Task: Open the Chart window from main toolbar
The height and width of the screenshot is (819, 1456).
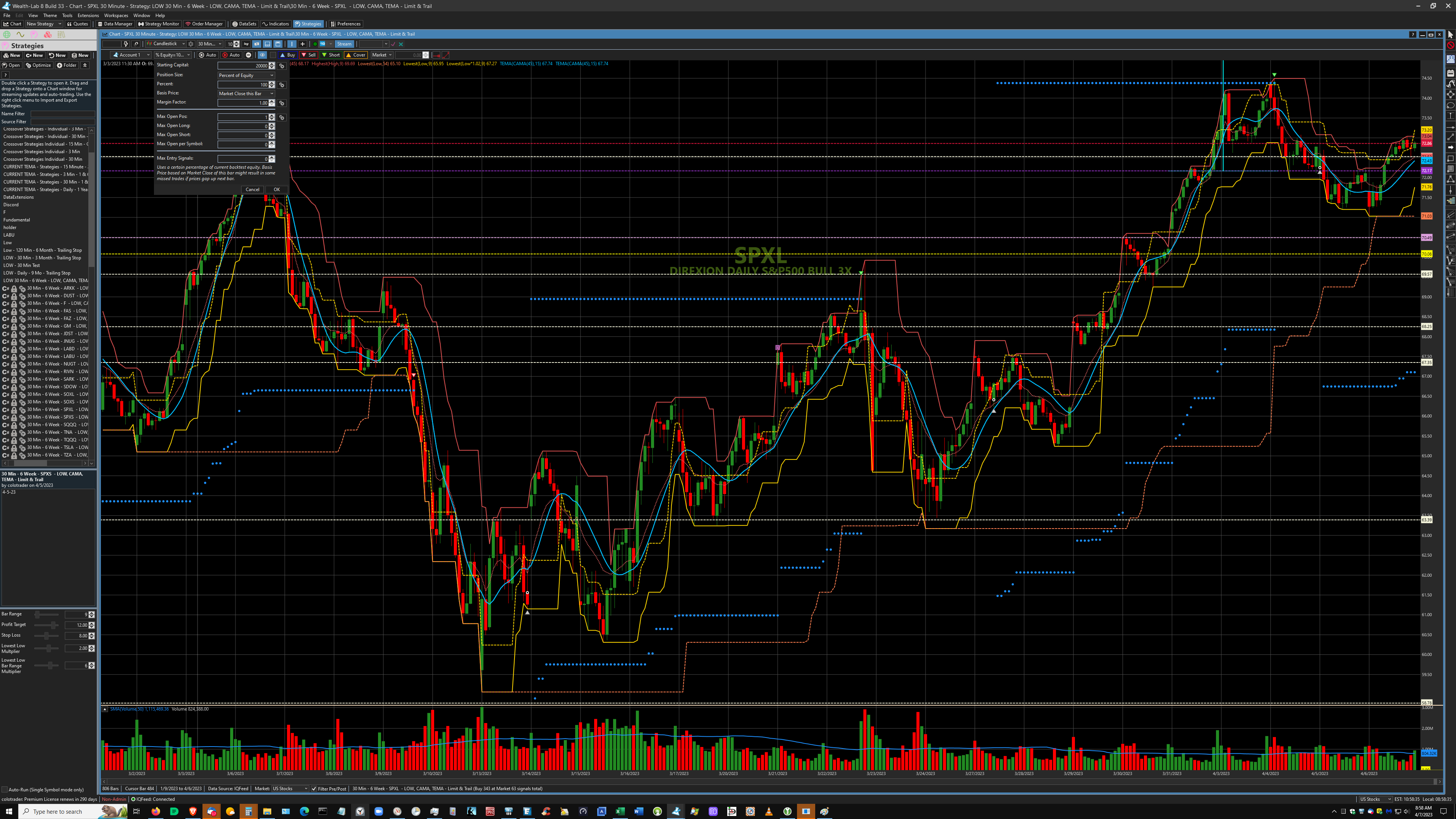Action: [13, 24]
